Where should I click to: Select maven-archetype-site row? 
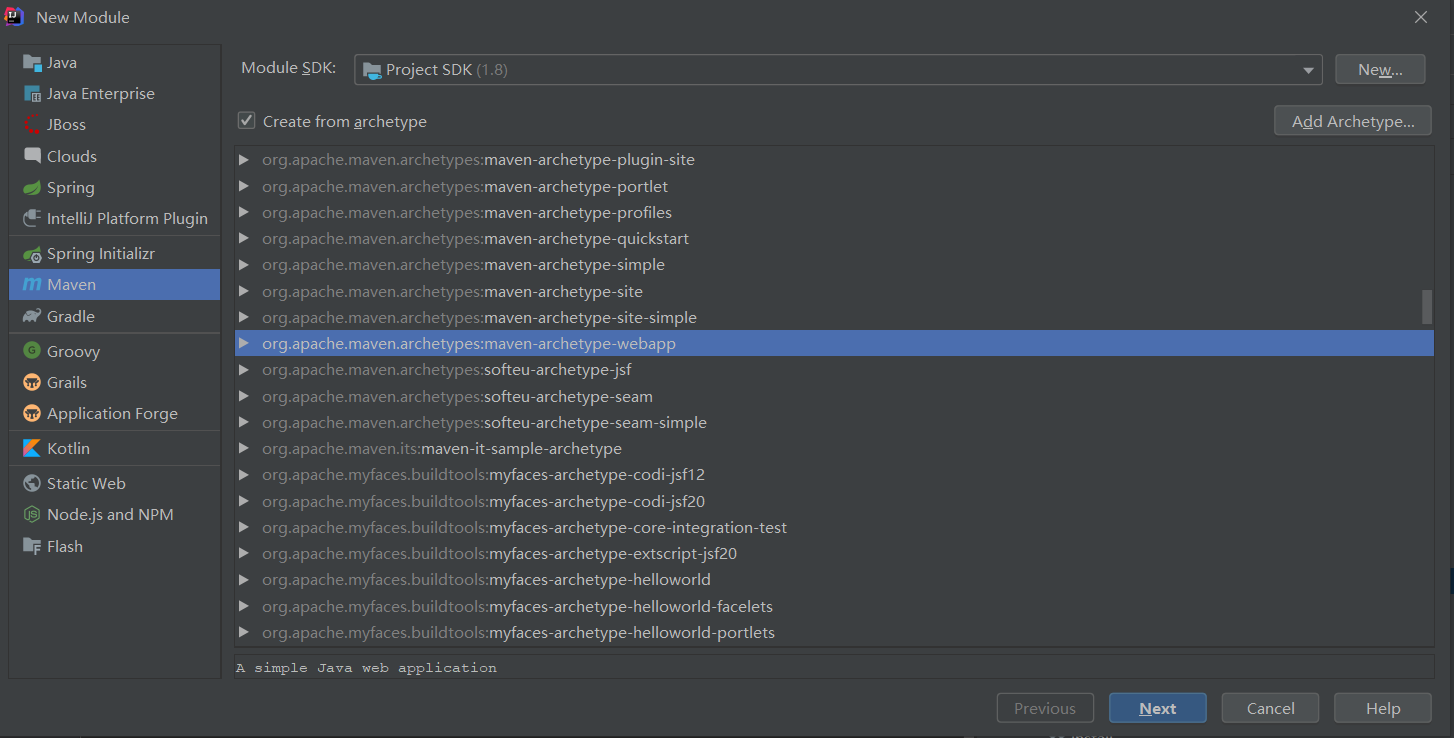pyautogui.click(x=834, y=291)
